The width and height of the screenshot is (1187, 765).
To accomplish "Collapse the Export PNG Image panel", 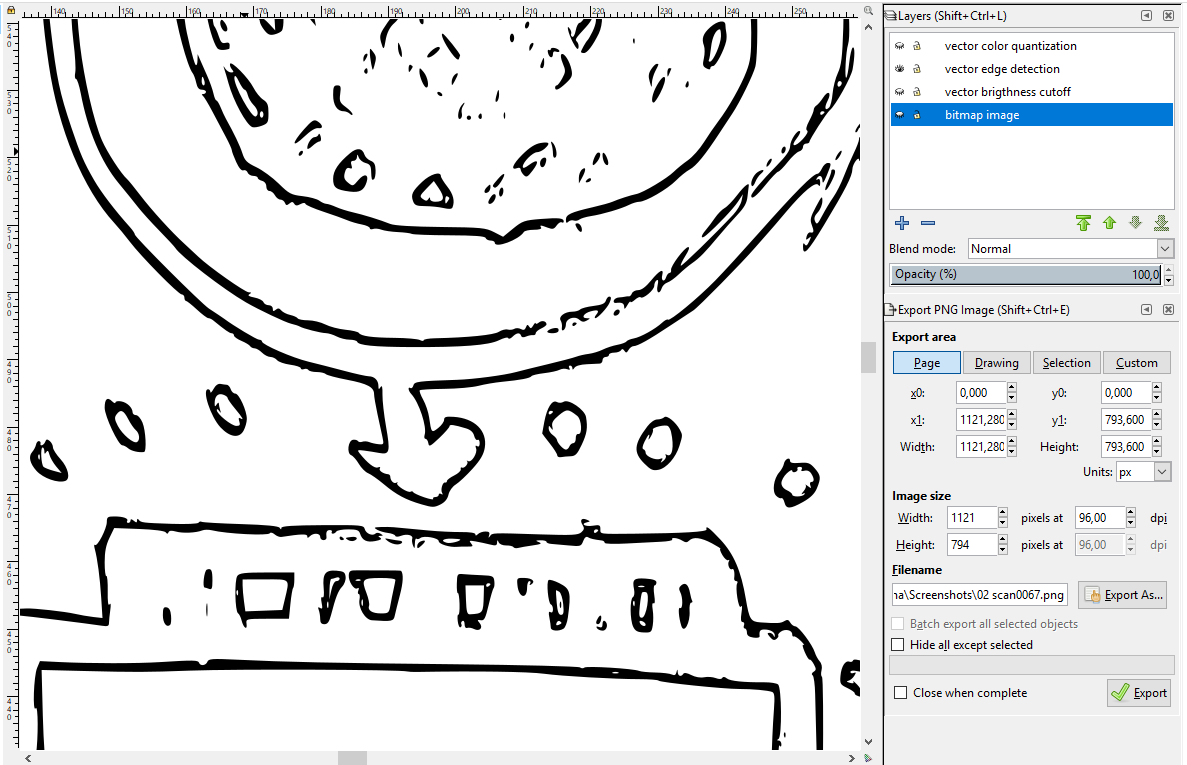I will [x=1146, y=309].
